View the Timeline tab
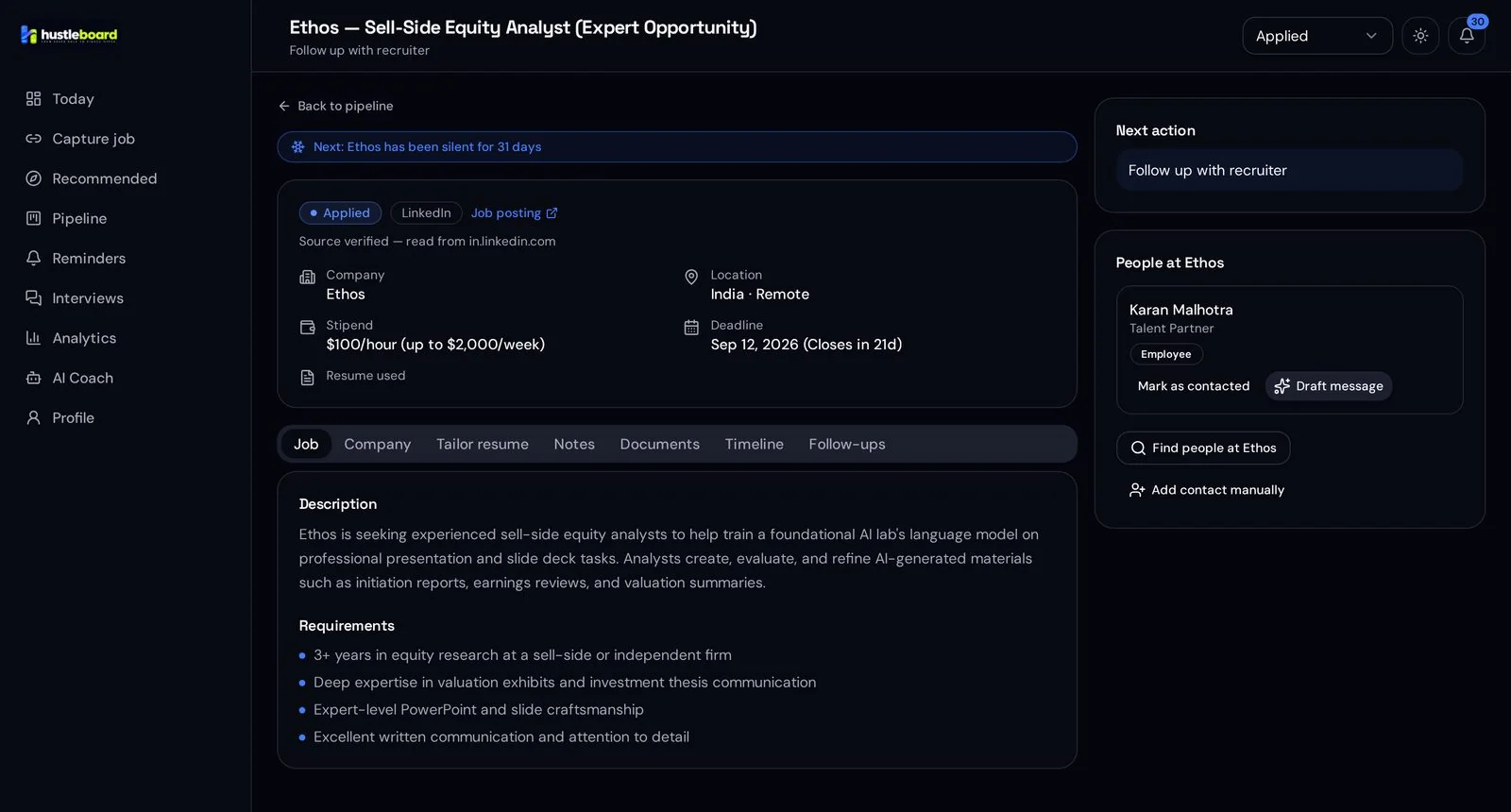This screenshot has height=812, width=1511. (754, 444)
